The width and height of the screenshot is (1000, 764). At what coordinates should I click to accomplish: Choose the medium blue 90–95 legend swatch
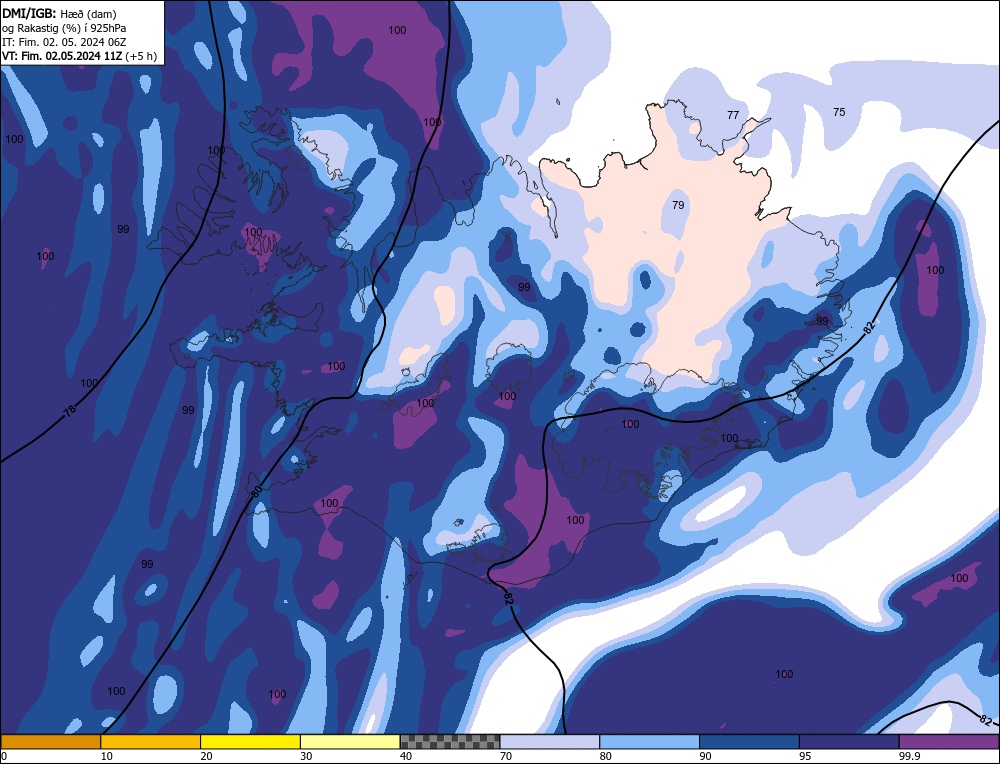point(749,742)
